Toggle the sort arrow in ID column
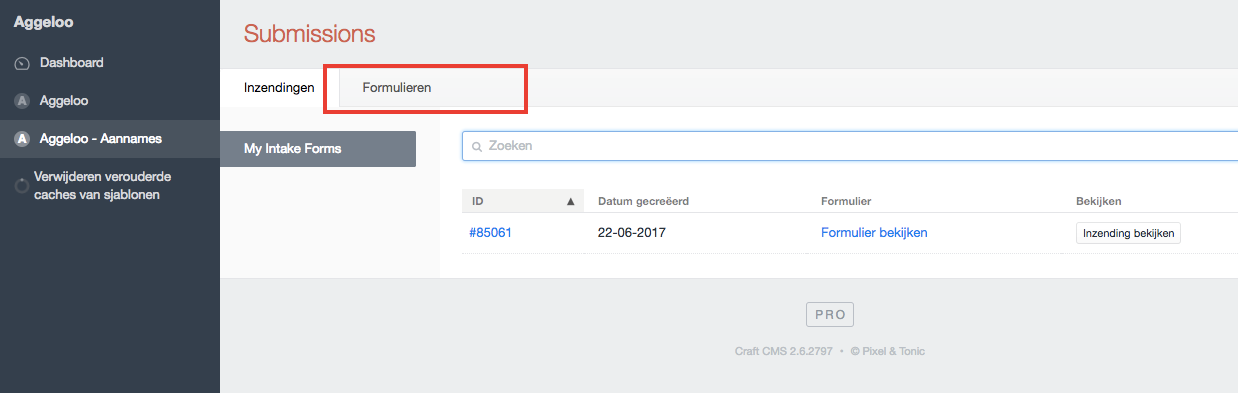 [571, 201]
